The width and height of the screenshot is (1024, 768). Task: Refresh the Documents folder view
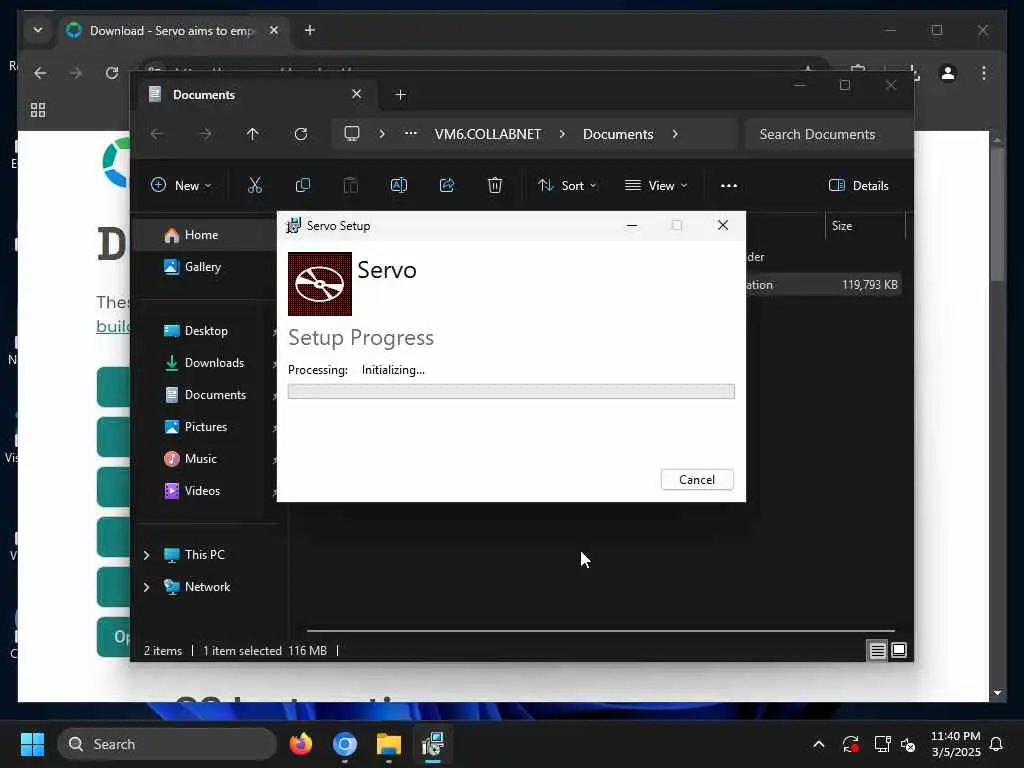[x=301, y=134]
